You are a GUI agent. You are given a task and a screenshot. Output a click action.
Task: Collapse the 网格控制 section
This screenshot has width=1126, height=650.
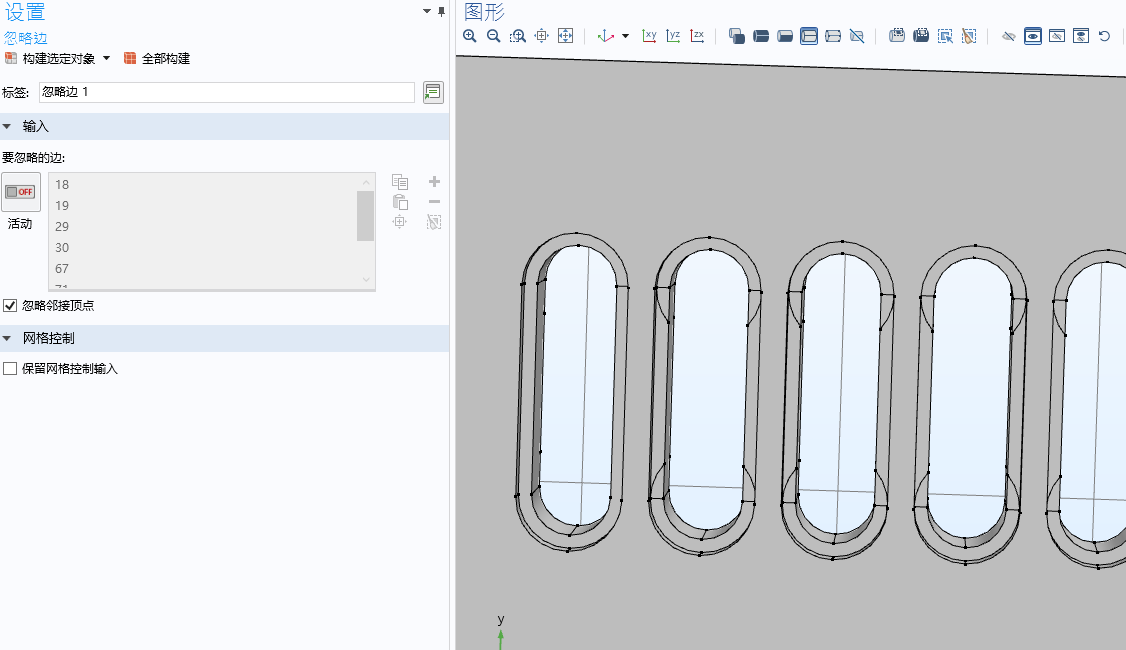click(x=7, y=338)
